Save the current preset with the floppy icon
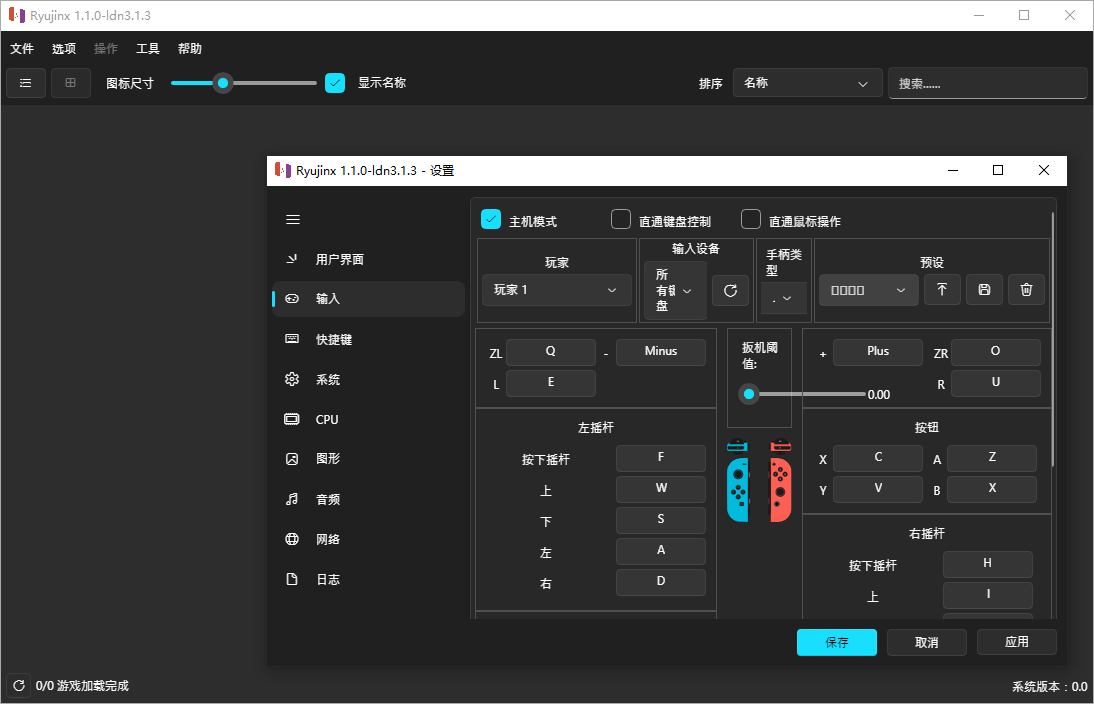1094x704 pixels. (983, 289)
